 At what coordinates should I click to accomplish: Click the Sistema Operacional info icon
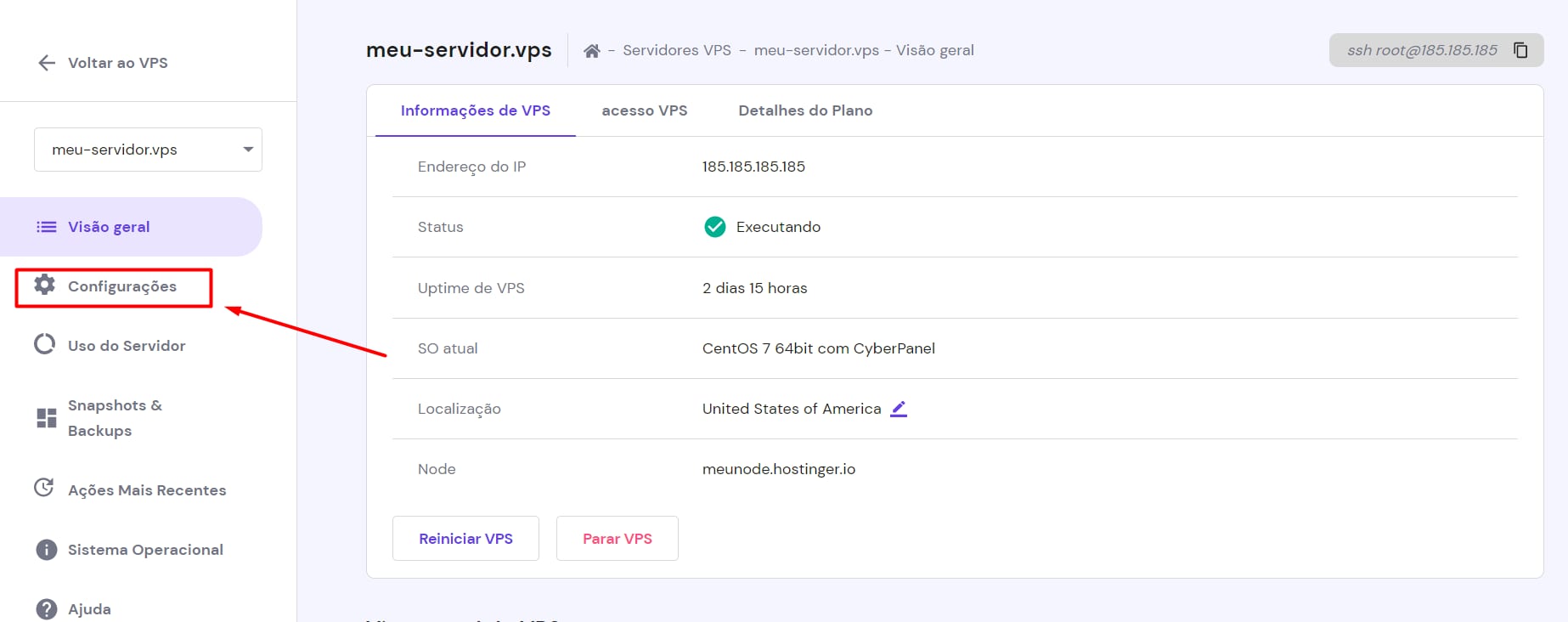(46, 550)
